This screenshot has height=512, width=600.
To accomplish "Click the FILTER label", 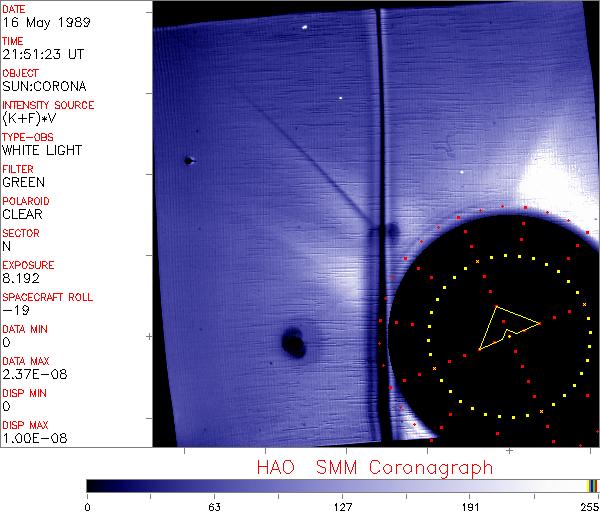I will 18,169.
